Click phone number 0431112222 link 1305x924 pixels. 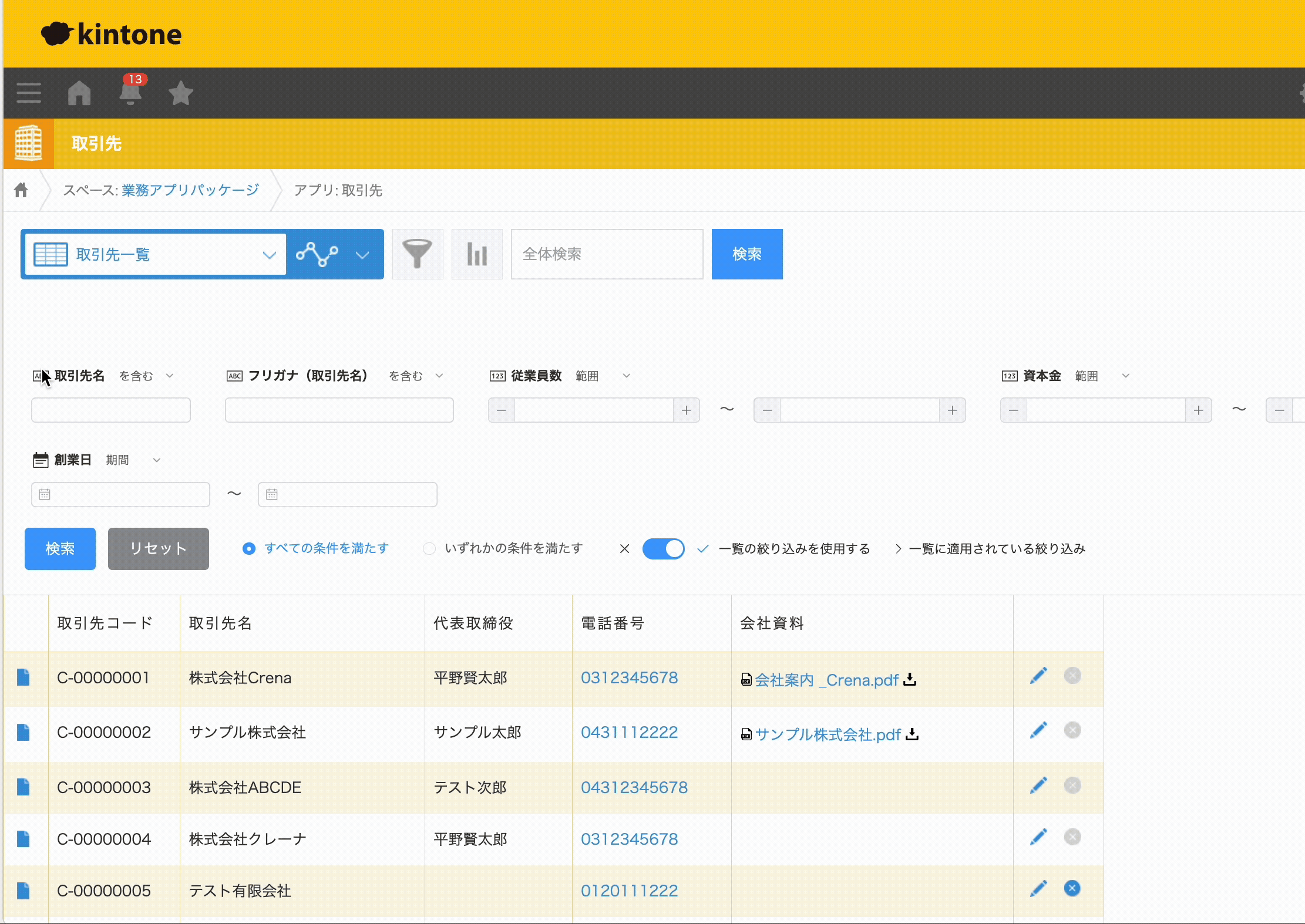pyautogui.click(x=629, y=732)
